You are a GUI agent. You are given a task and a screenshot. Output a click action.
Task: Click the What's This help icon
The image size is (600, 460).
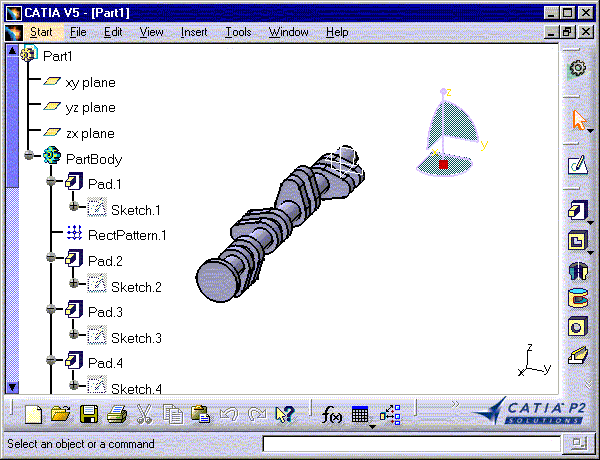pos(284,414)
